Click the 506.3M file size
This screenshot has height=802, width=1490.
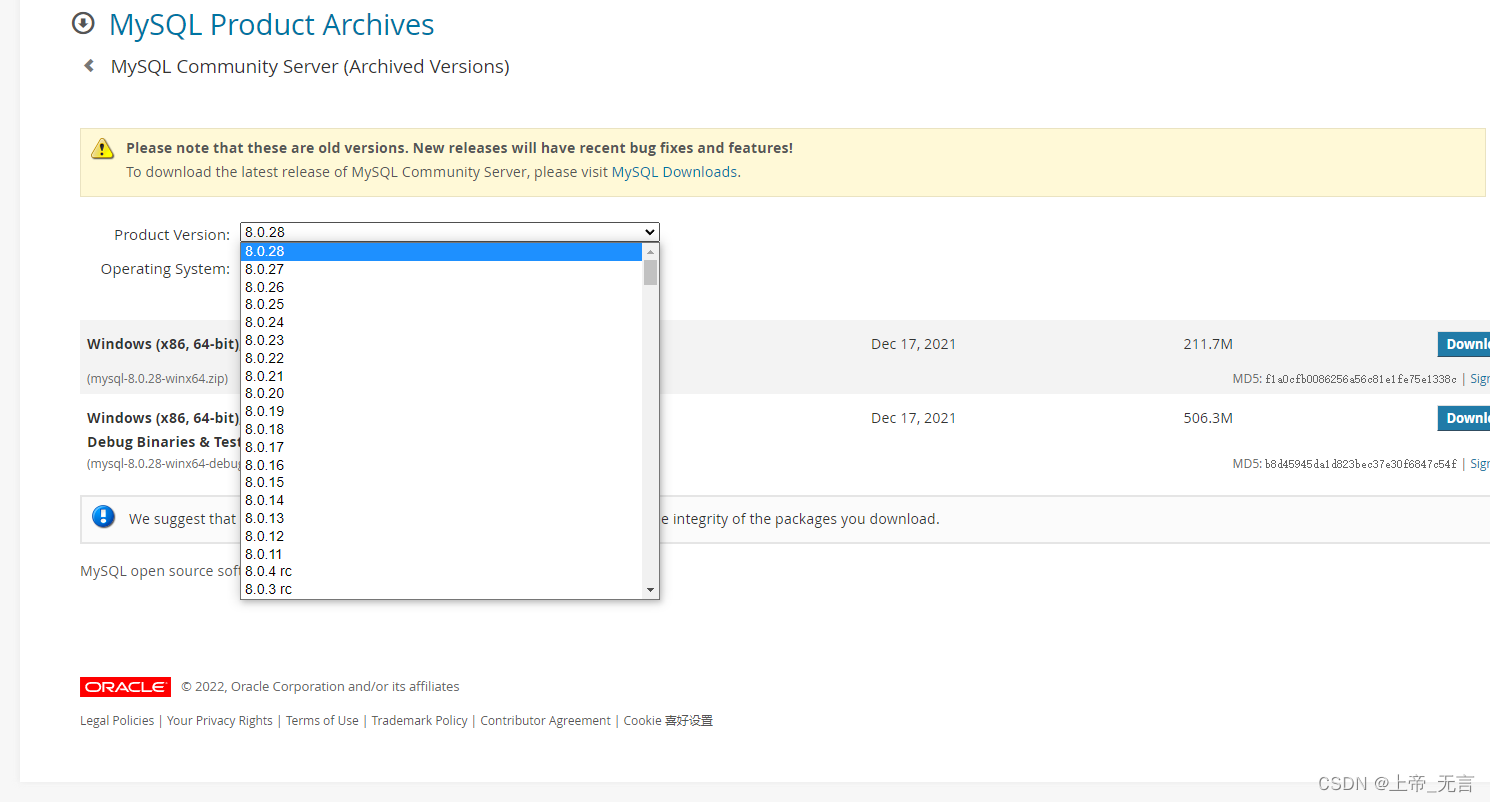pyautogui.click(x=1208, y=418)
